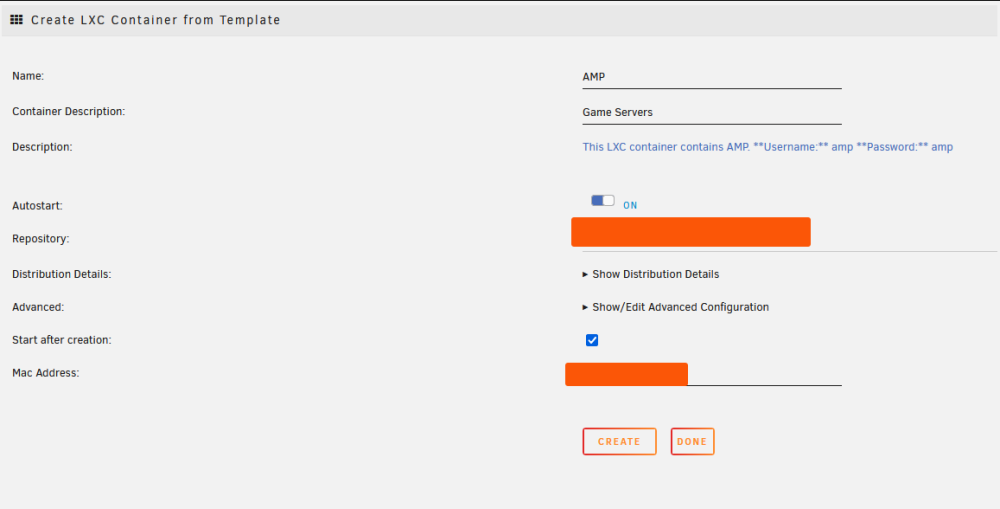Click the Create LXC Container from Template heading
The image size is (1000, 509).
pyautogui.click(x=156, y=20)
